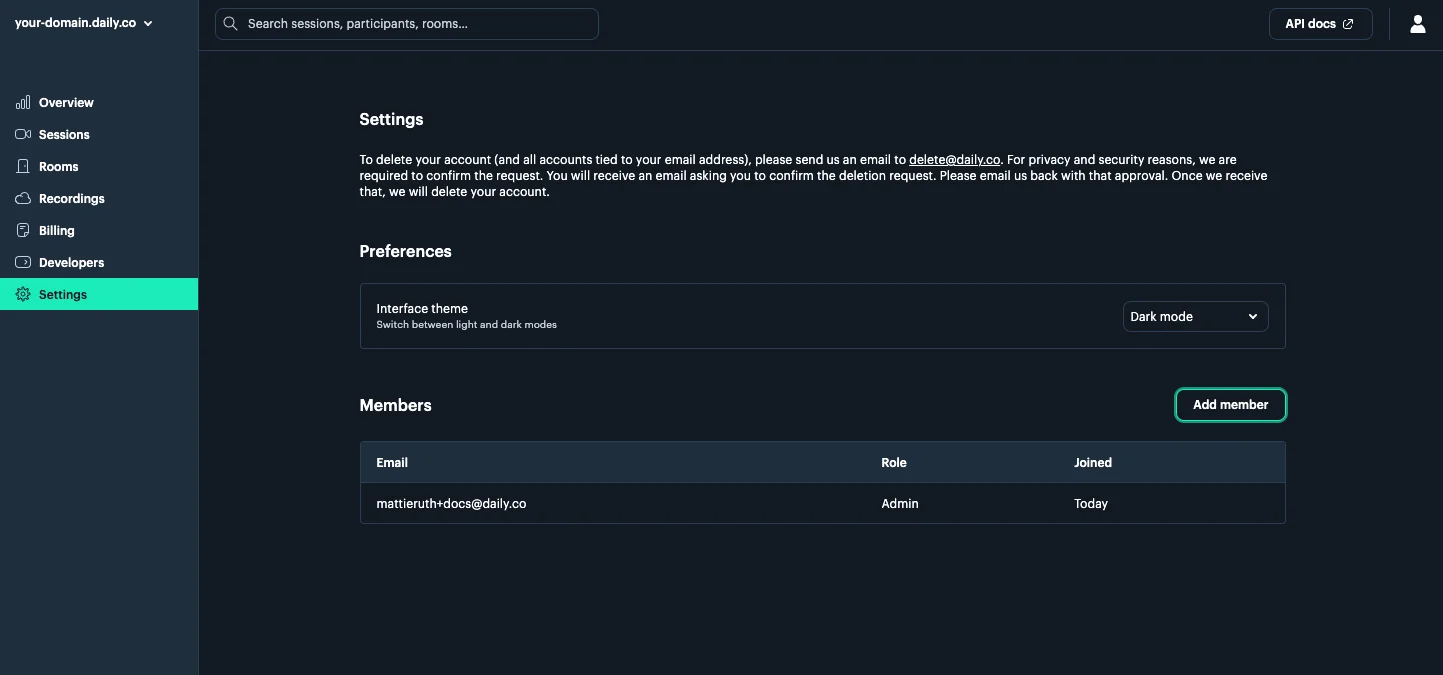Click the Interface theme label
Screen dimensions: 1443x675
coord(422,309)
